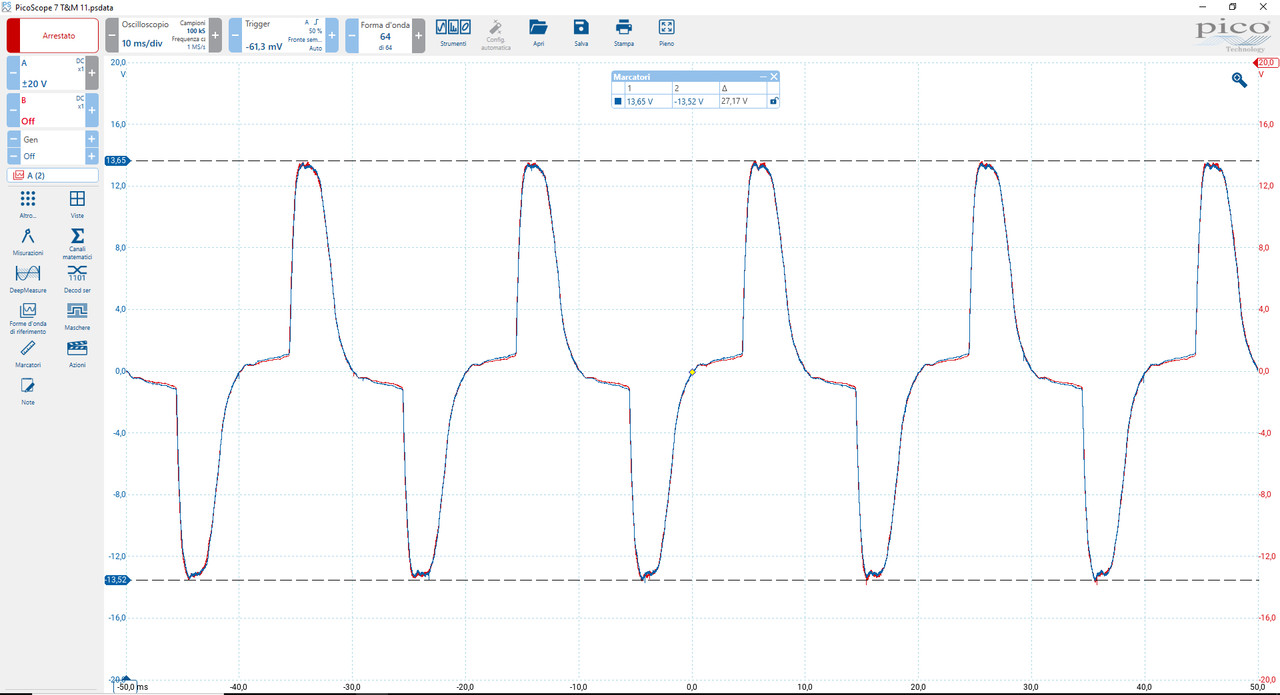Open the Misurazioni measurements tool
This screenshot has width=1280, height=695.
click(x=28, y=242)
